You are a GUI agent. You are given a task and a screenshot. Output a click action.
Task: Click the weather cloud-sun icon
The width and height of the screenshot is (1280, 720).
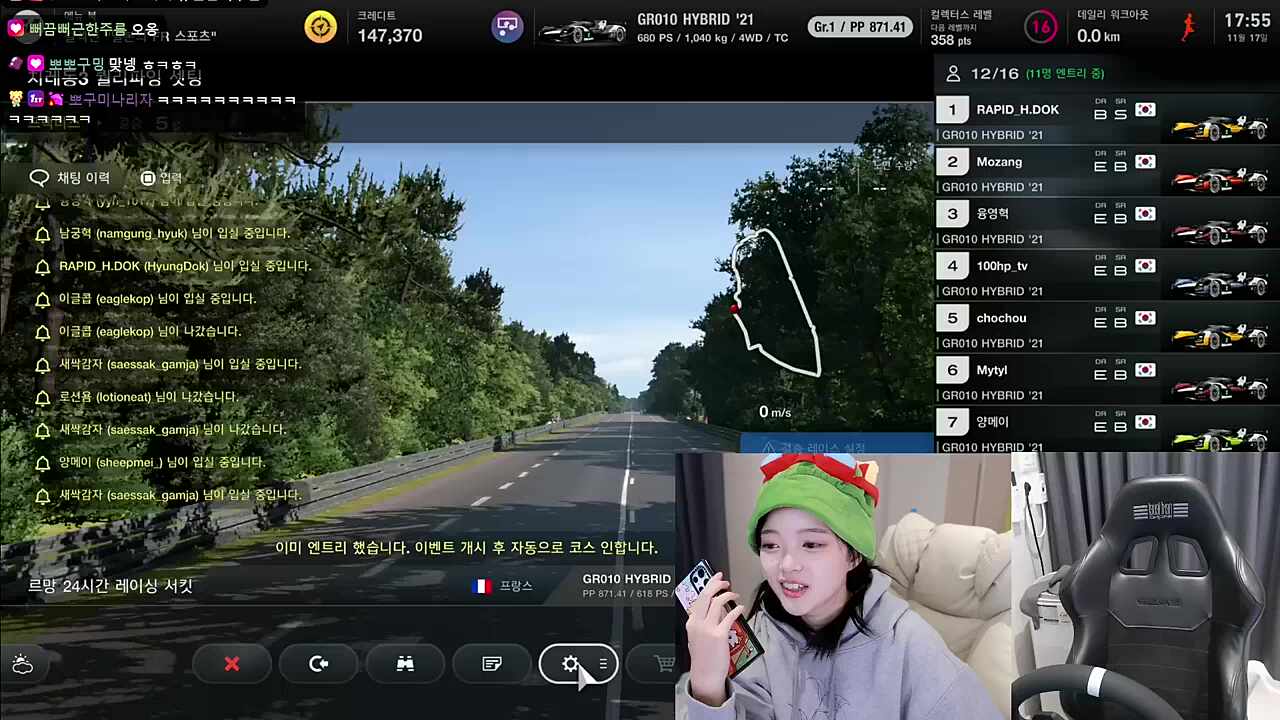[22, 665]
